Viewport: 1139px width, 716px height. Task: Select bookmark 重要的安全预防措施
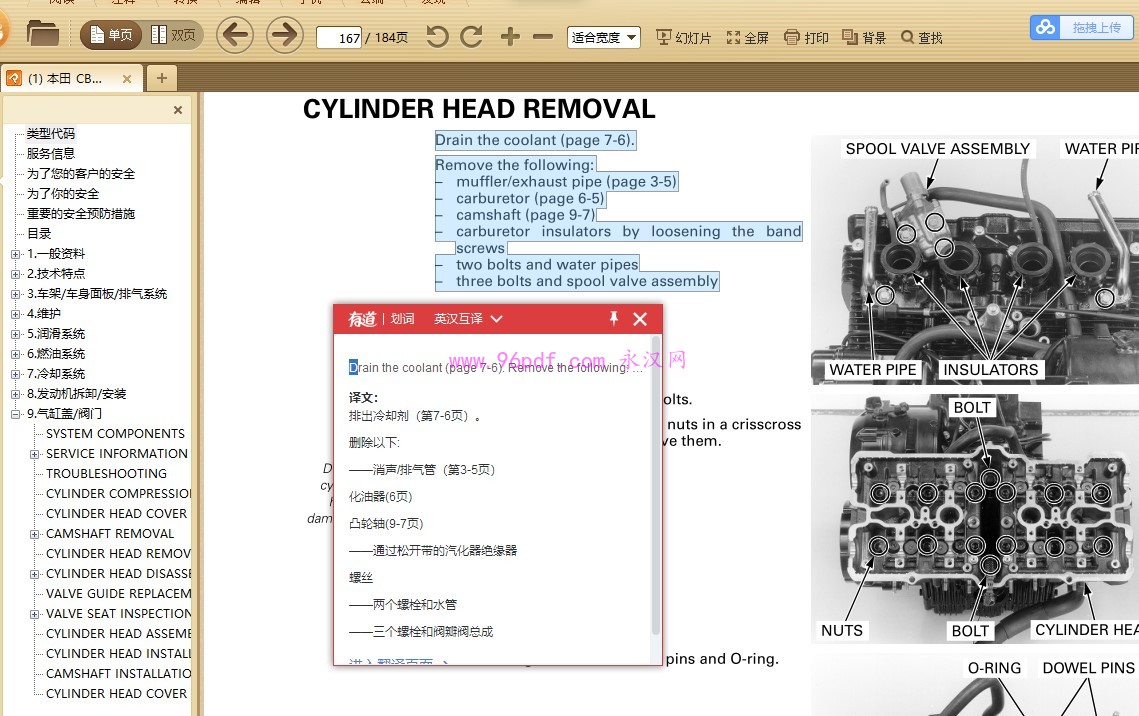click(x=81, y=213)
